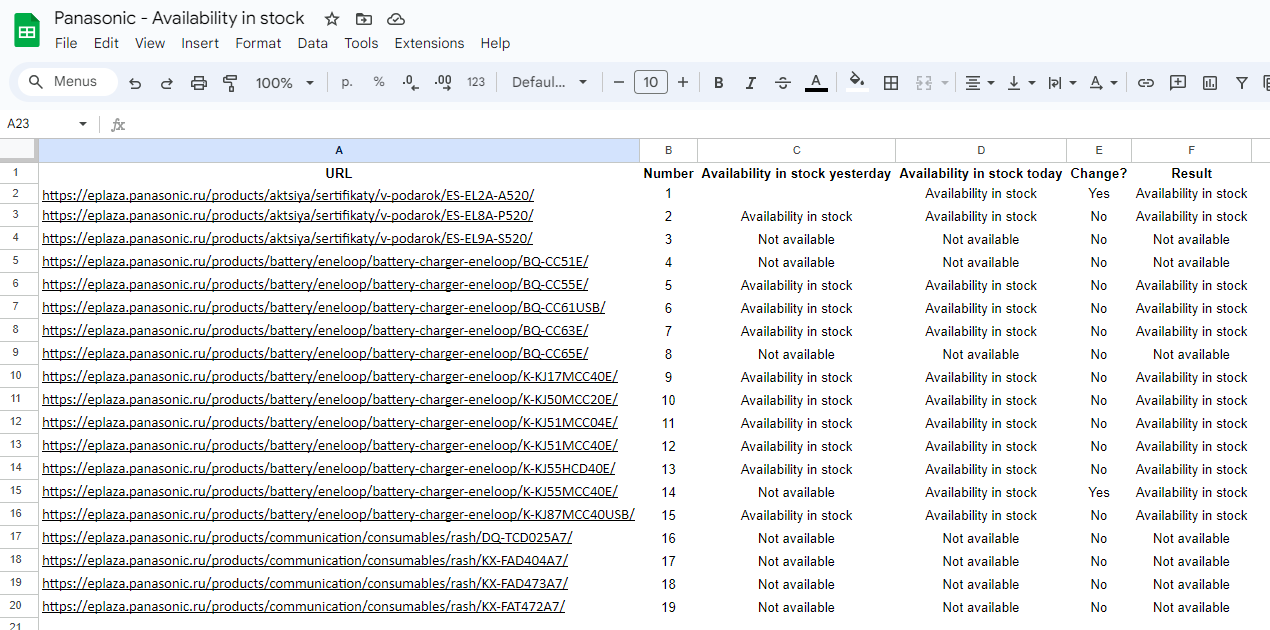Image resolution: width=1270 pixels, height=630 pixels.
Task: Redo the last action
Action: coord(167,83)
